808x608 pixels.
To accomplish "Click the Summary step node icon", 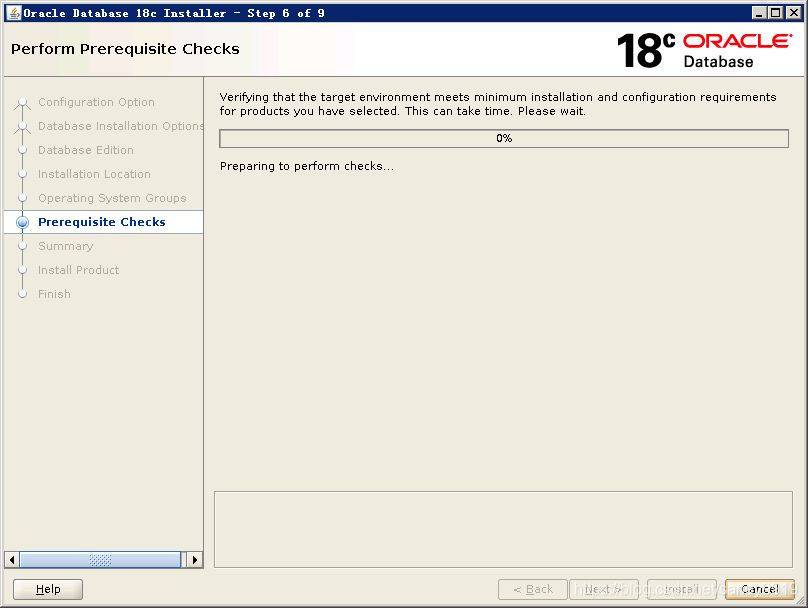I will pyautogui.click(x=22, y=246).
